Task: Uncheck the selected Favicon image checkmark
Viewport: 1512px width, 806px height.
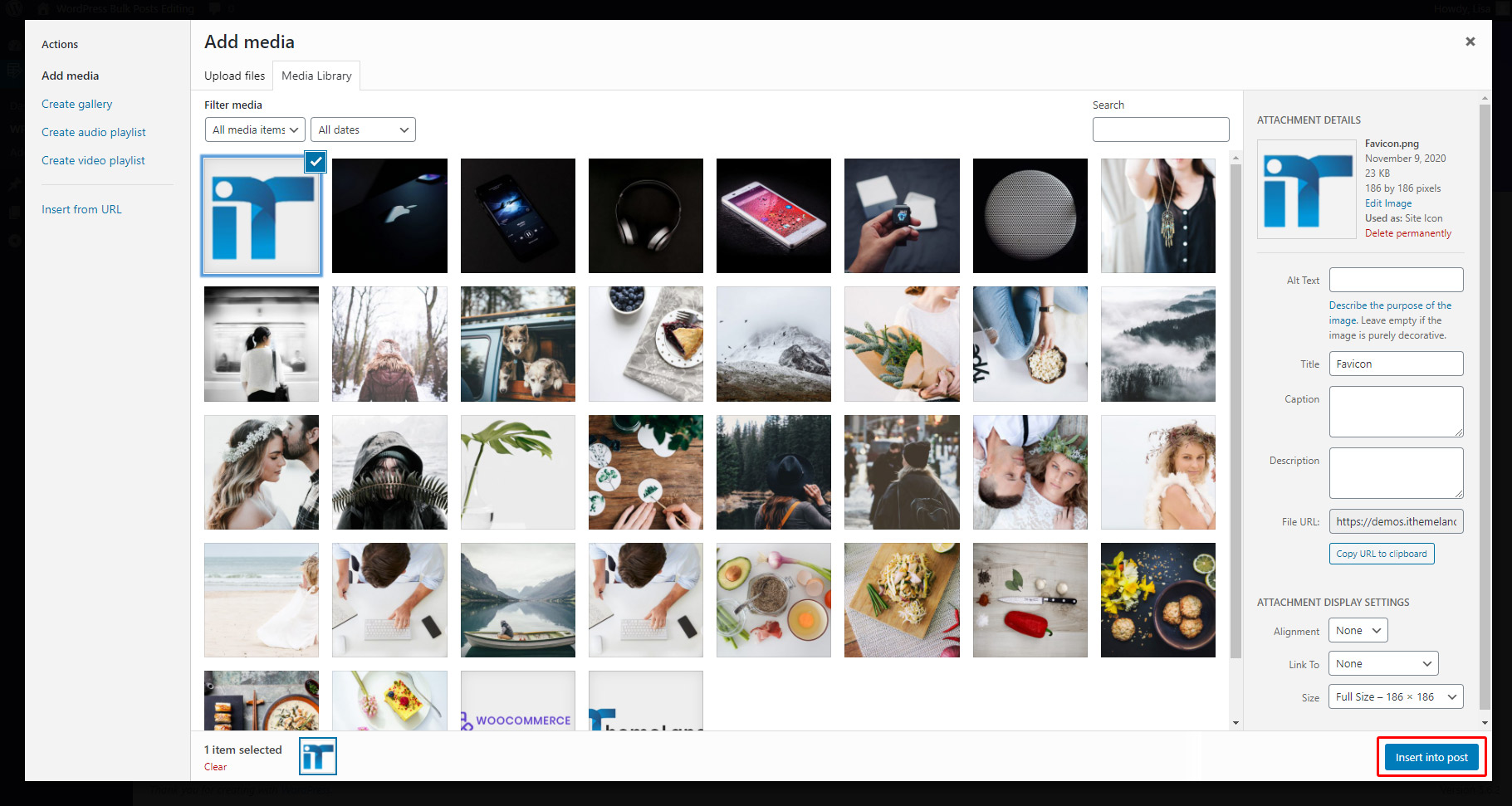Action: 316,162
